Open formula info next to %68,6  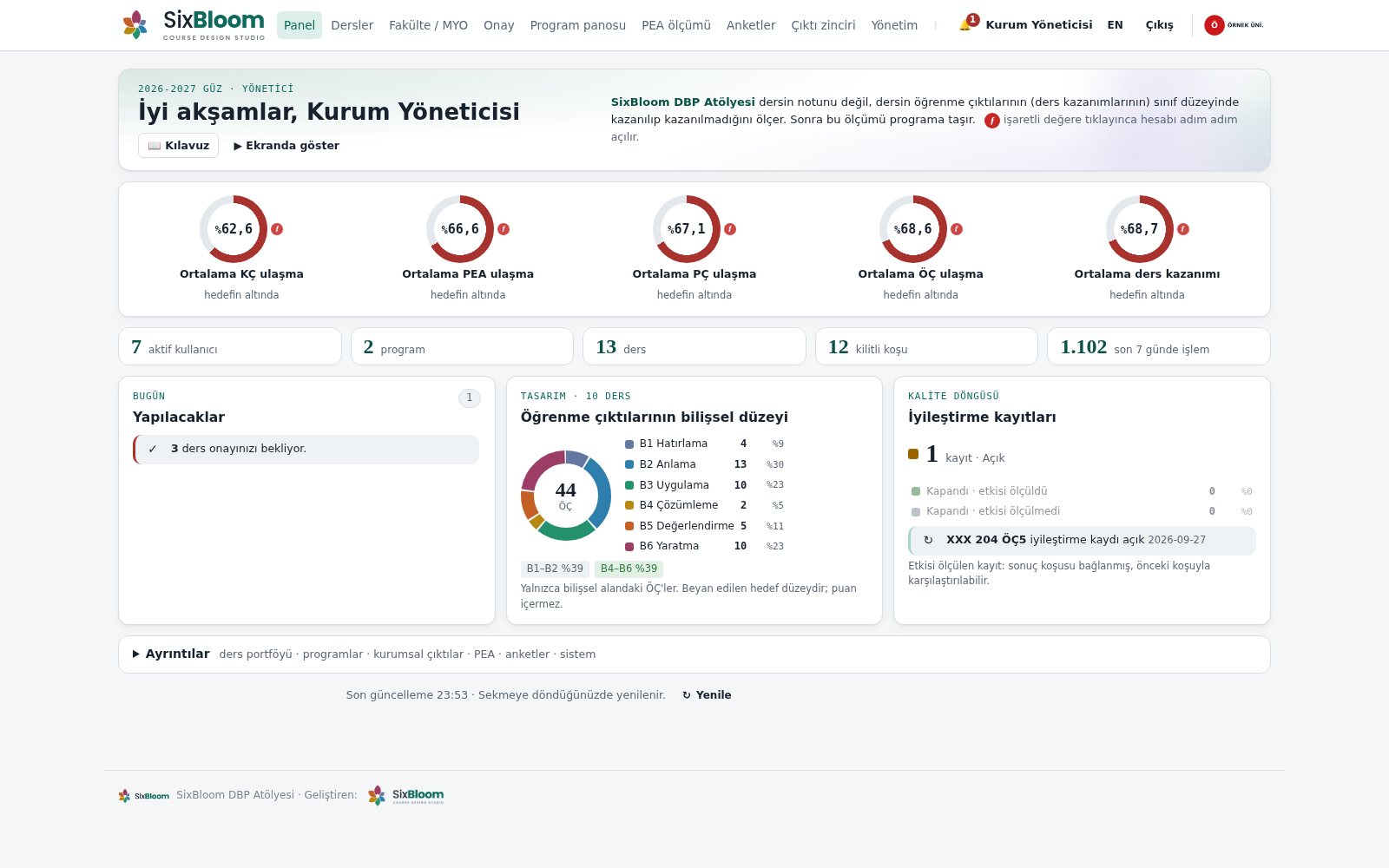pos(957,229)
